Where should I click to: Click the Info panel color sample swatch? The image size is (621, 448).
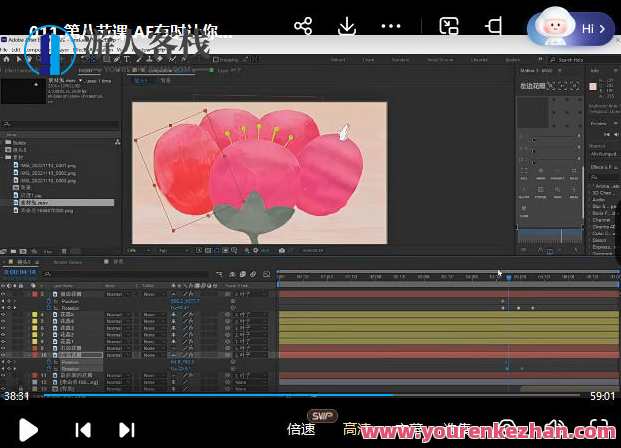(x=593, y=87)
